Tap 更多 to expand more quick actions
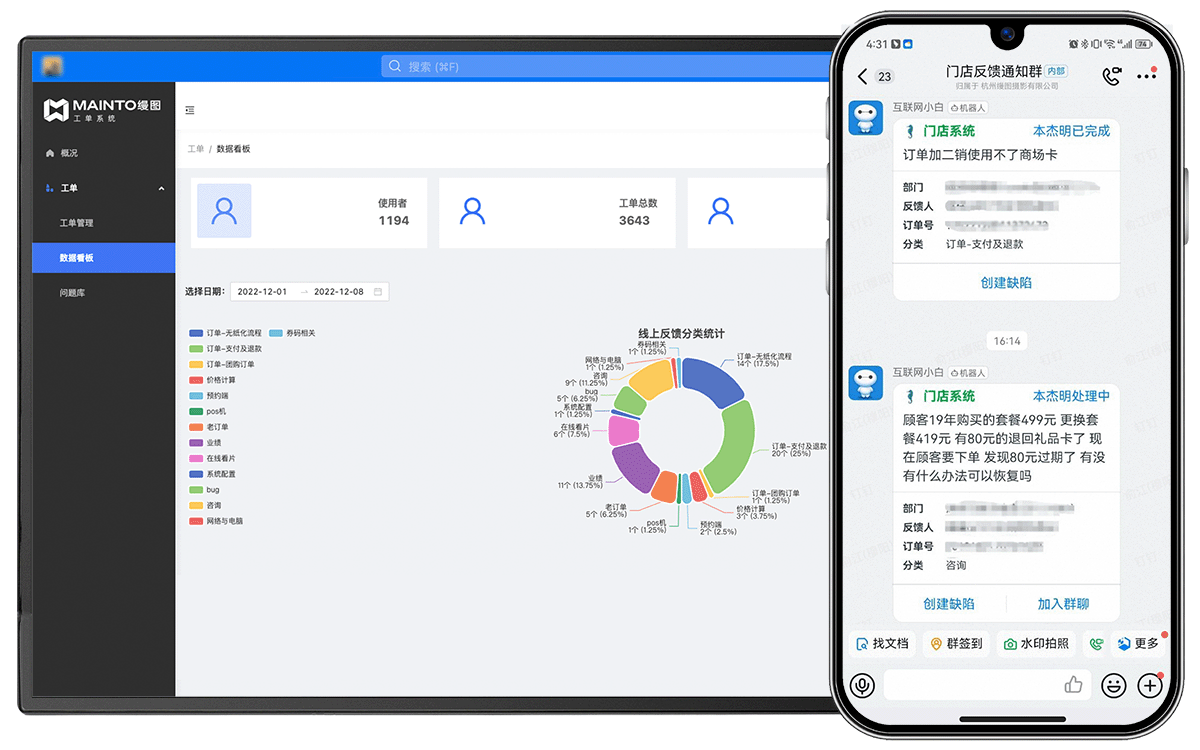 [x=1138, y=644]
